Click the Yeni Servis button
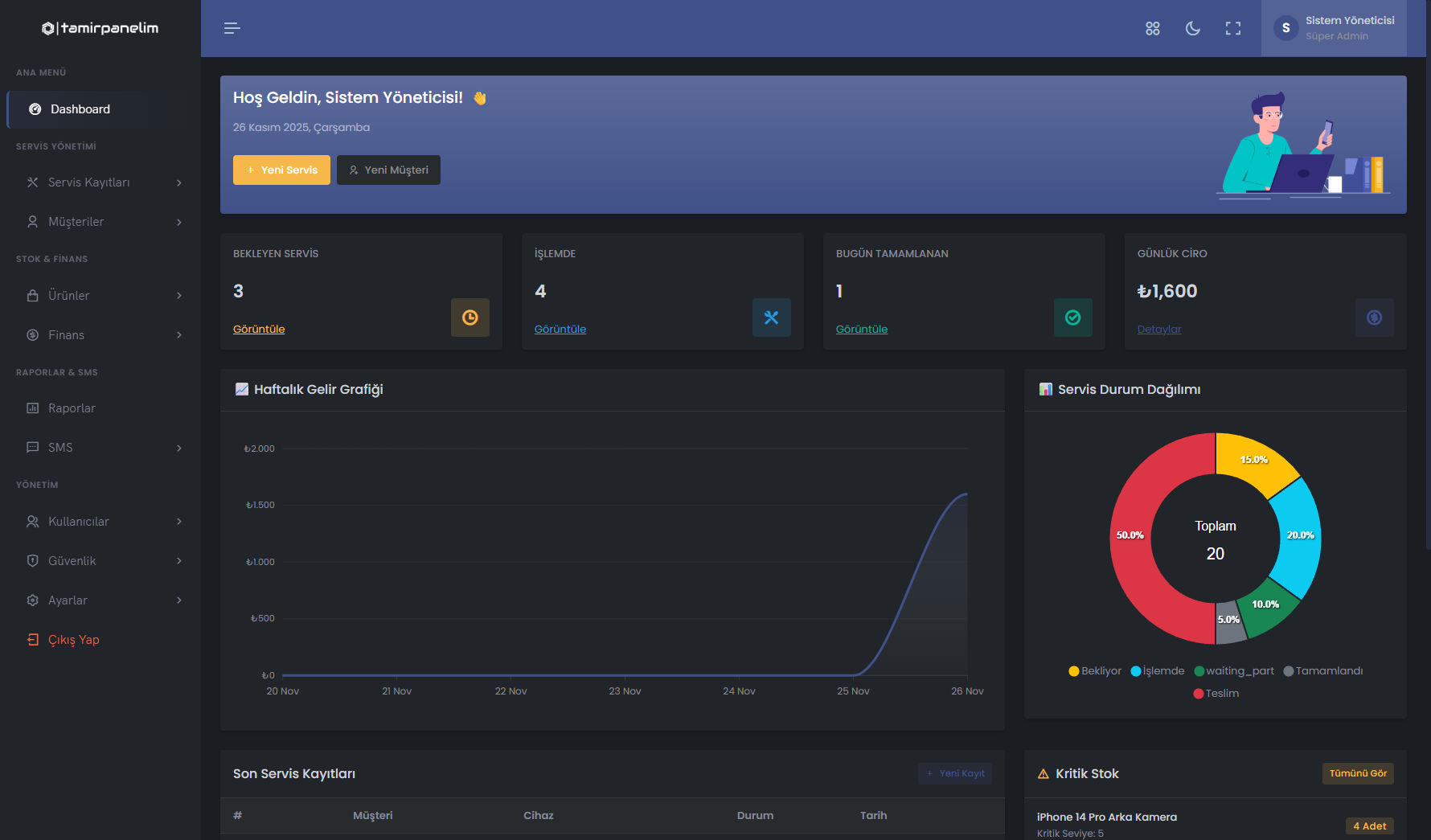 281,170
